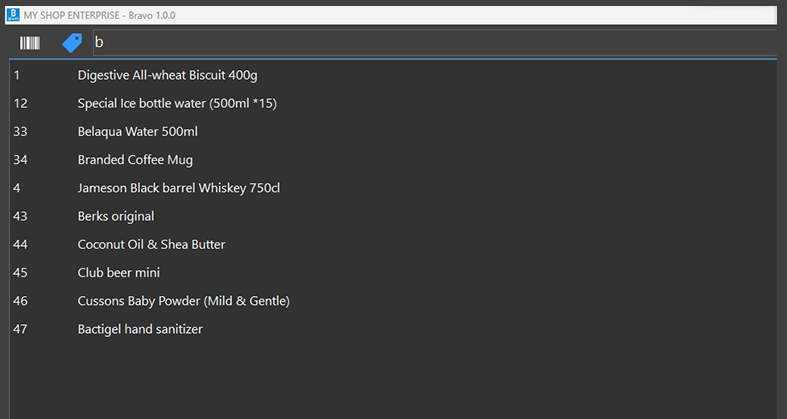Click product code 45 in the list
787x419 pixels.
21,272
